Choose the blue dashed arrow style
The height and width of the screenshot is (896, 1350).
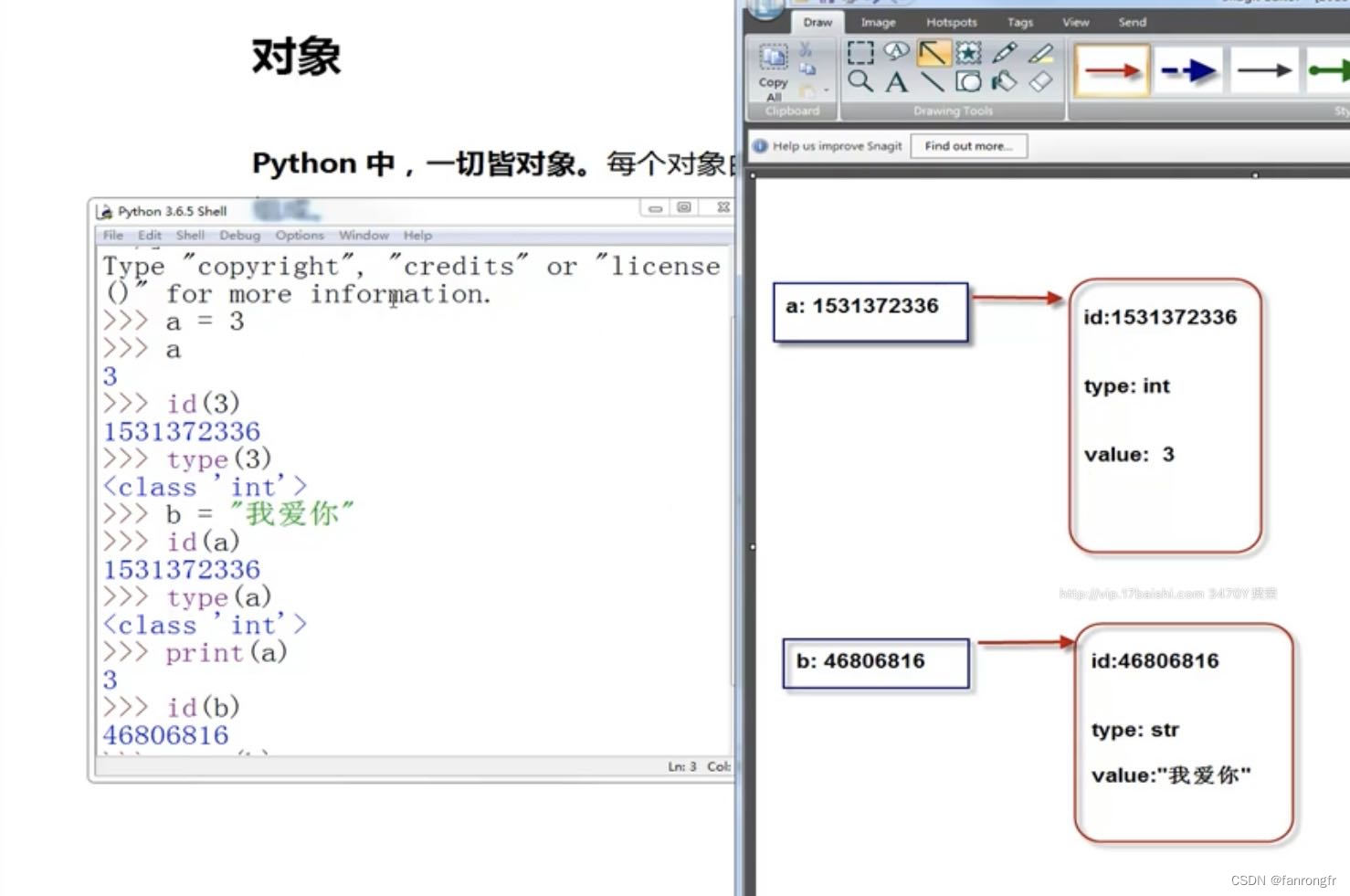(1188, 70)
